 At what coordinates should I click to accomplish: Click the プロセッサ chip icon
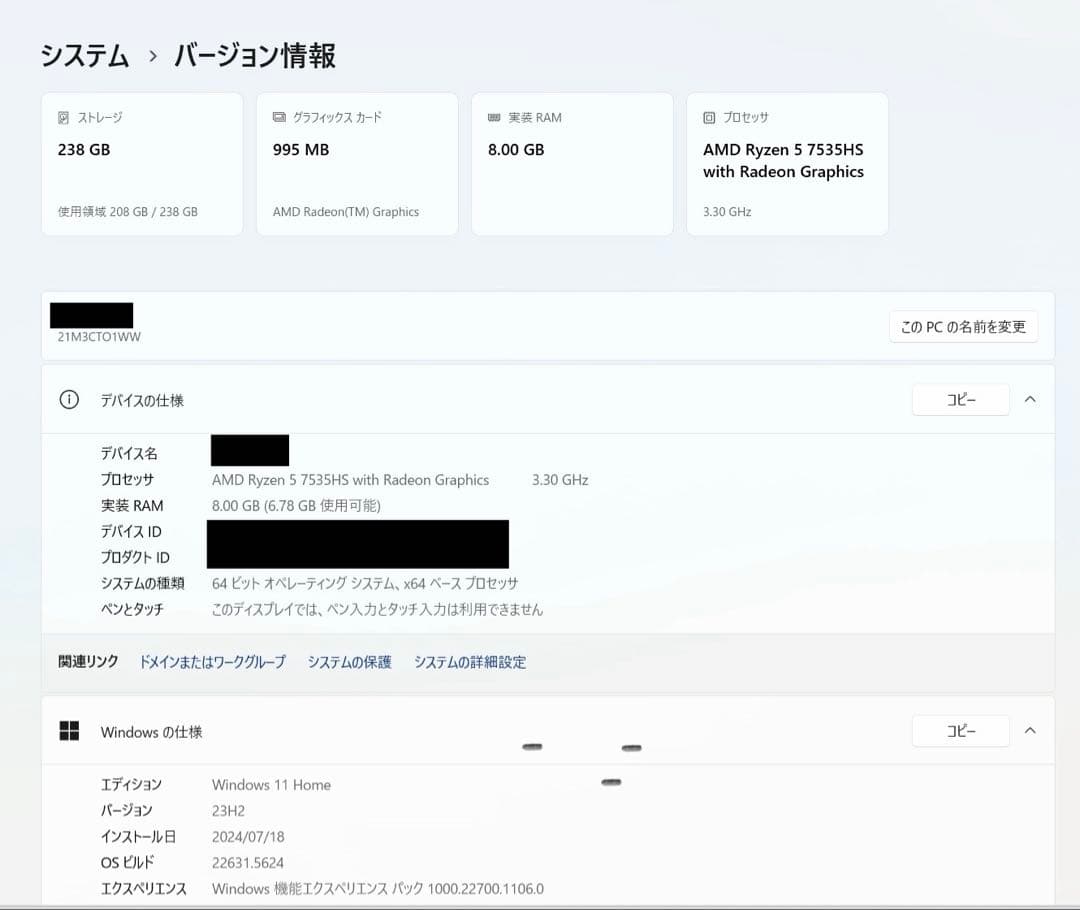[710, 117]
